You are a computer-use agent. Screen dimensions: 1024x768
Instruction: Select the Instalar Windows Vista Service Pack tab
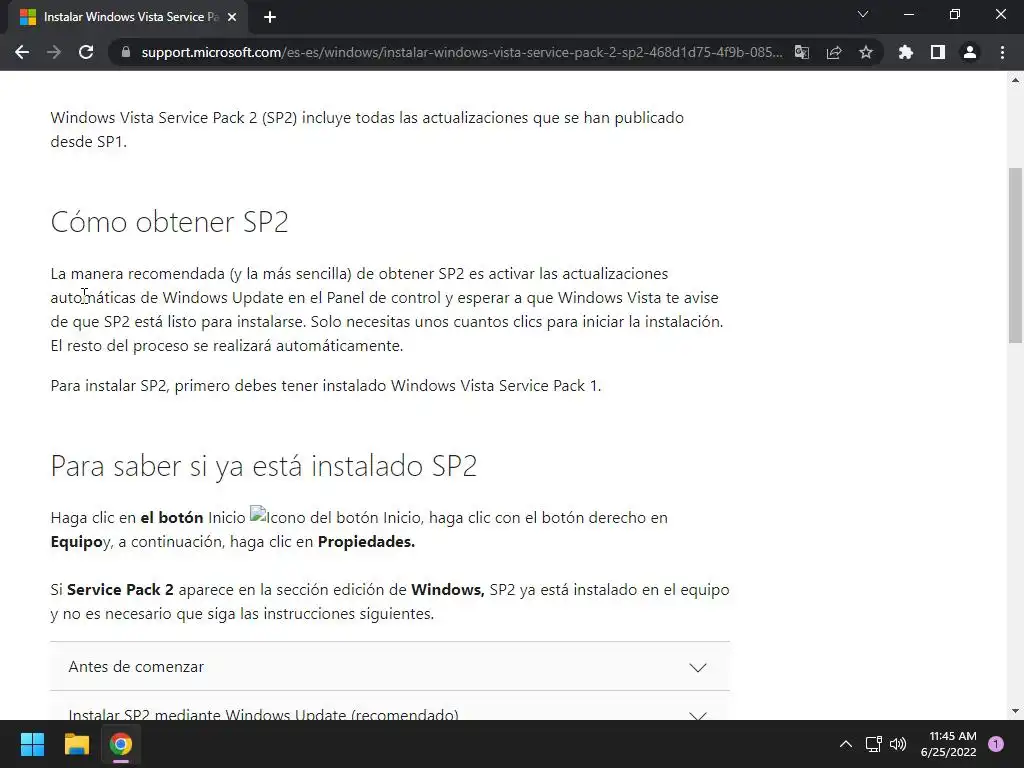[128, 18]
